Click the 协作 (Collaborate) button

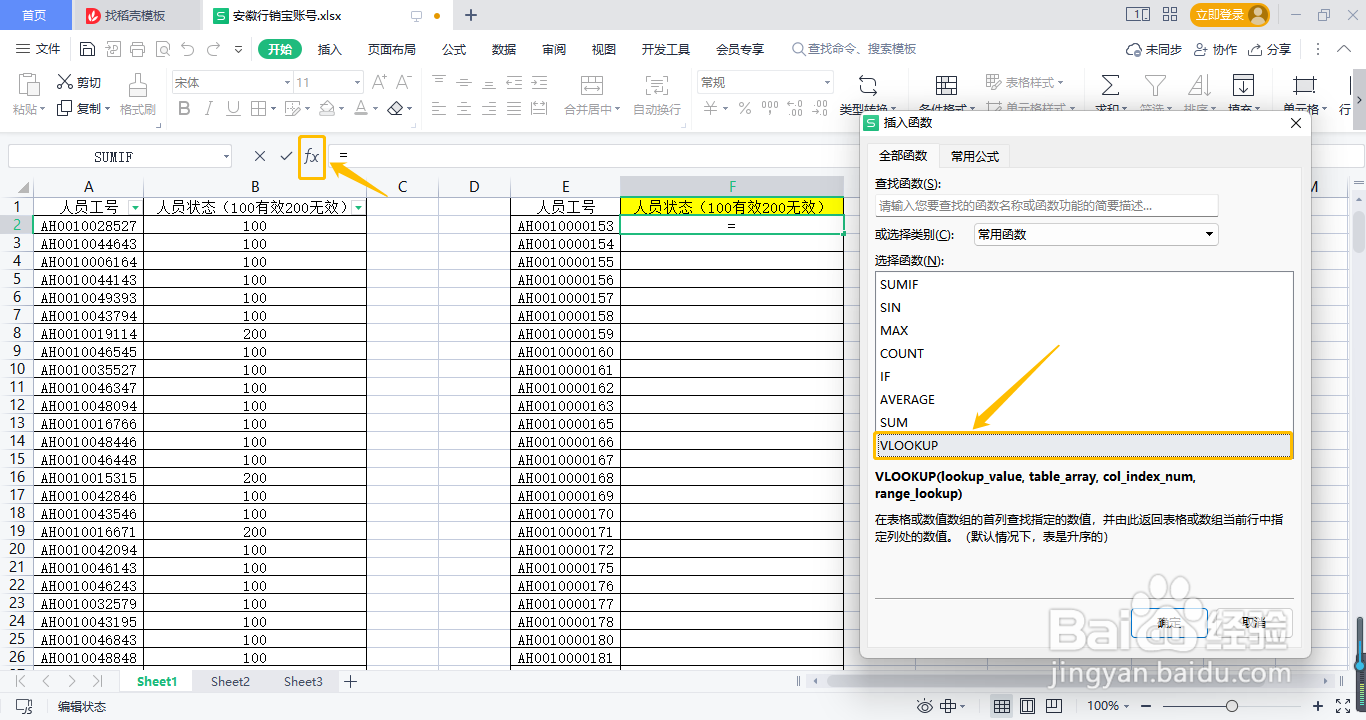coord(1215,49)
